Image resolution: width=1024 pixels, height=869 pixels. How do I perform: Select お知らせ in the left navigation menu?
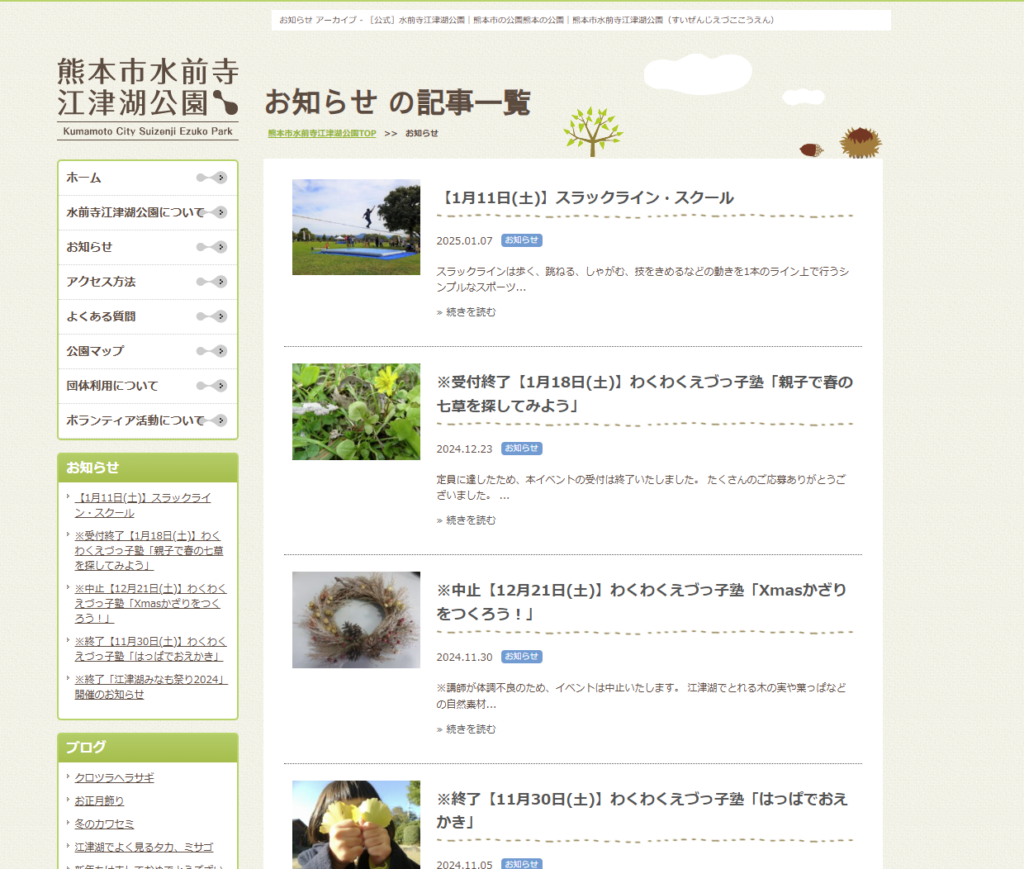pyautogui.click(x=148, y=247)
